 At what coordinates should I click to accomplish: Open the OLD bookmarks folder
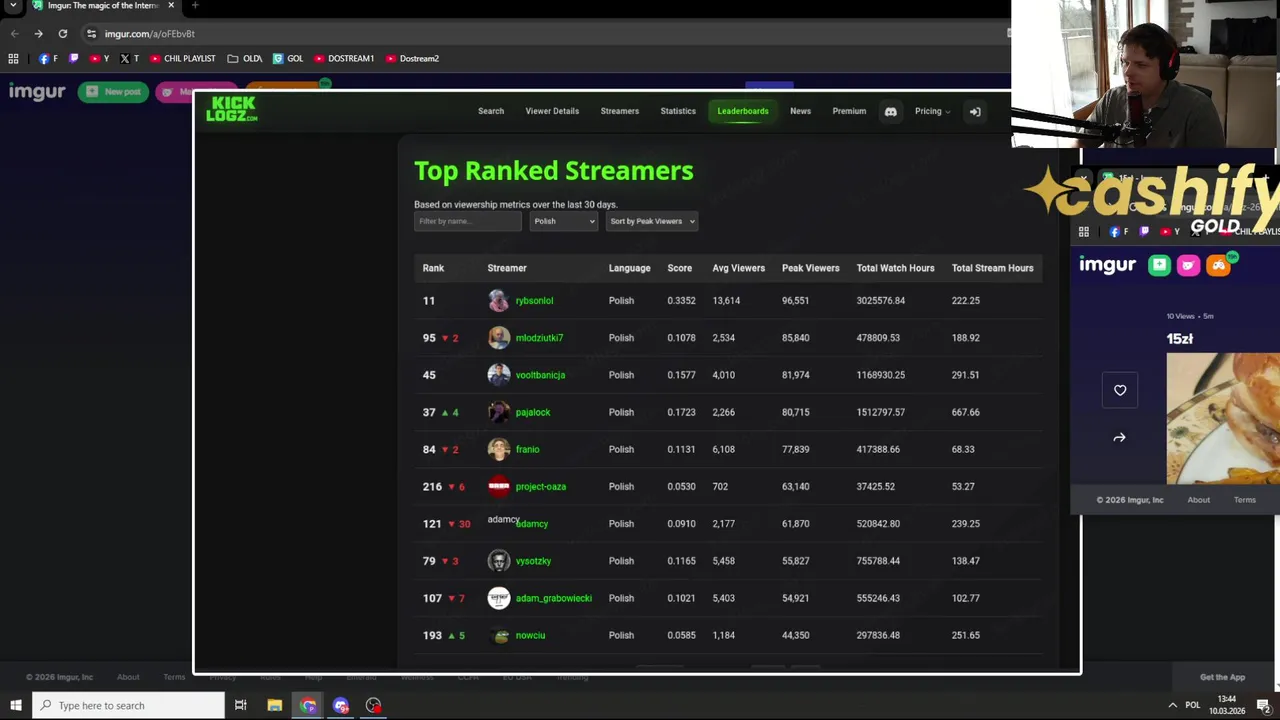245,58
